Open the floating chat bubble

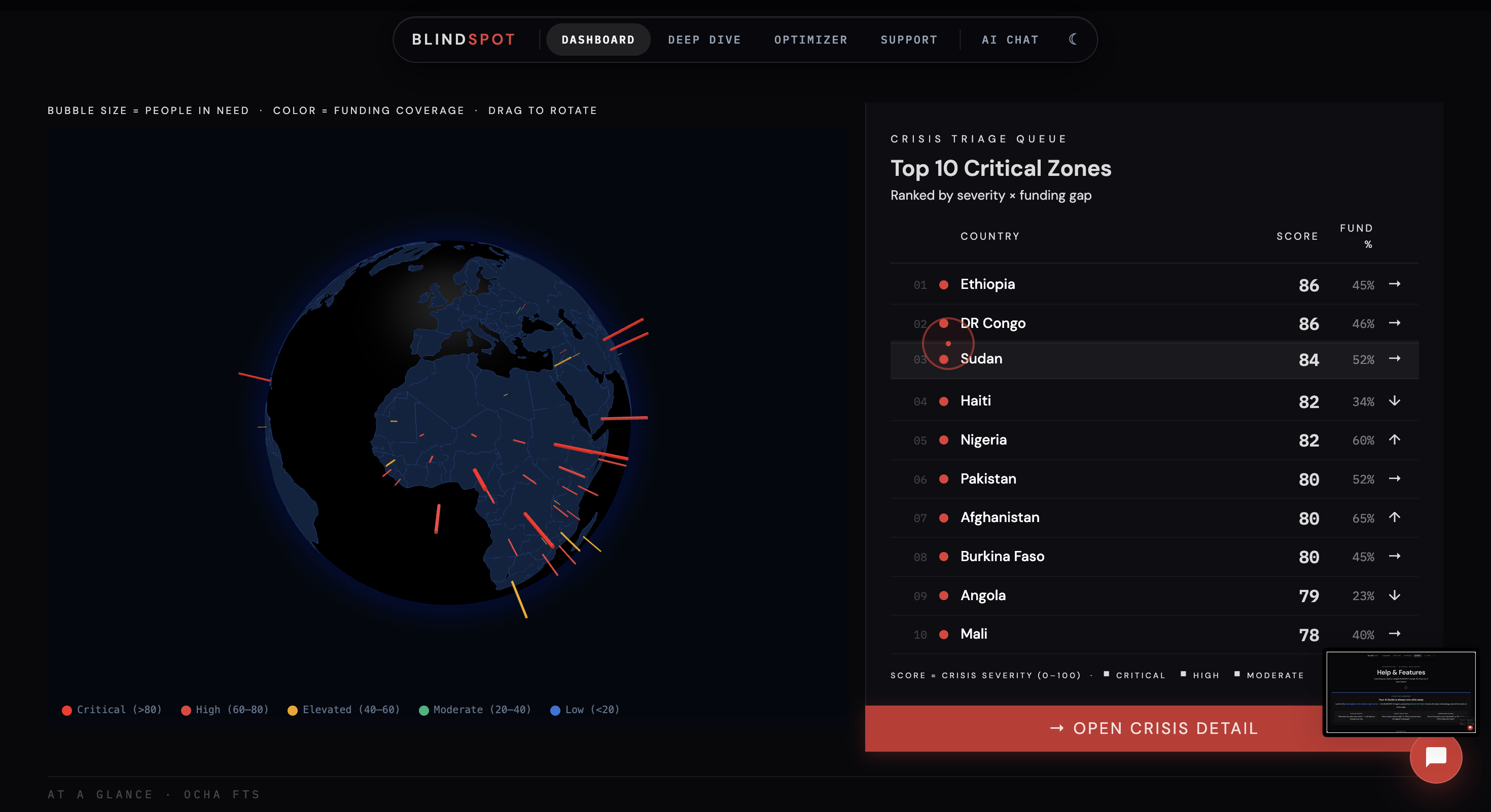[x=1435, y=756]
